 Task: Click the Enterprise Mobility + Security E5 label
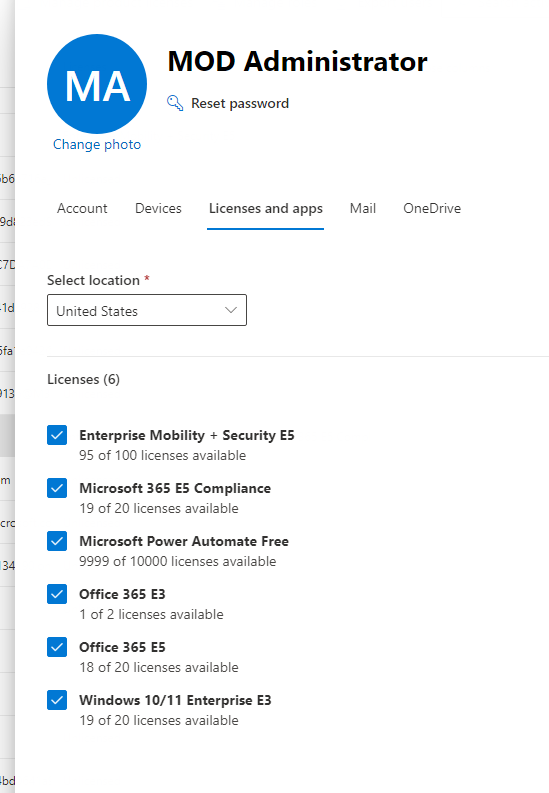[187, 435]
